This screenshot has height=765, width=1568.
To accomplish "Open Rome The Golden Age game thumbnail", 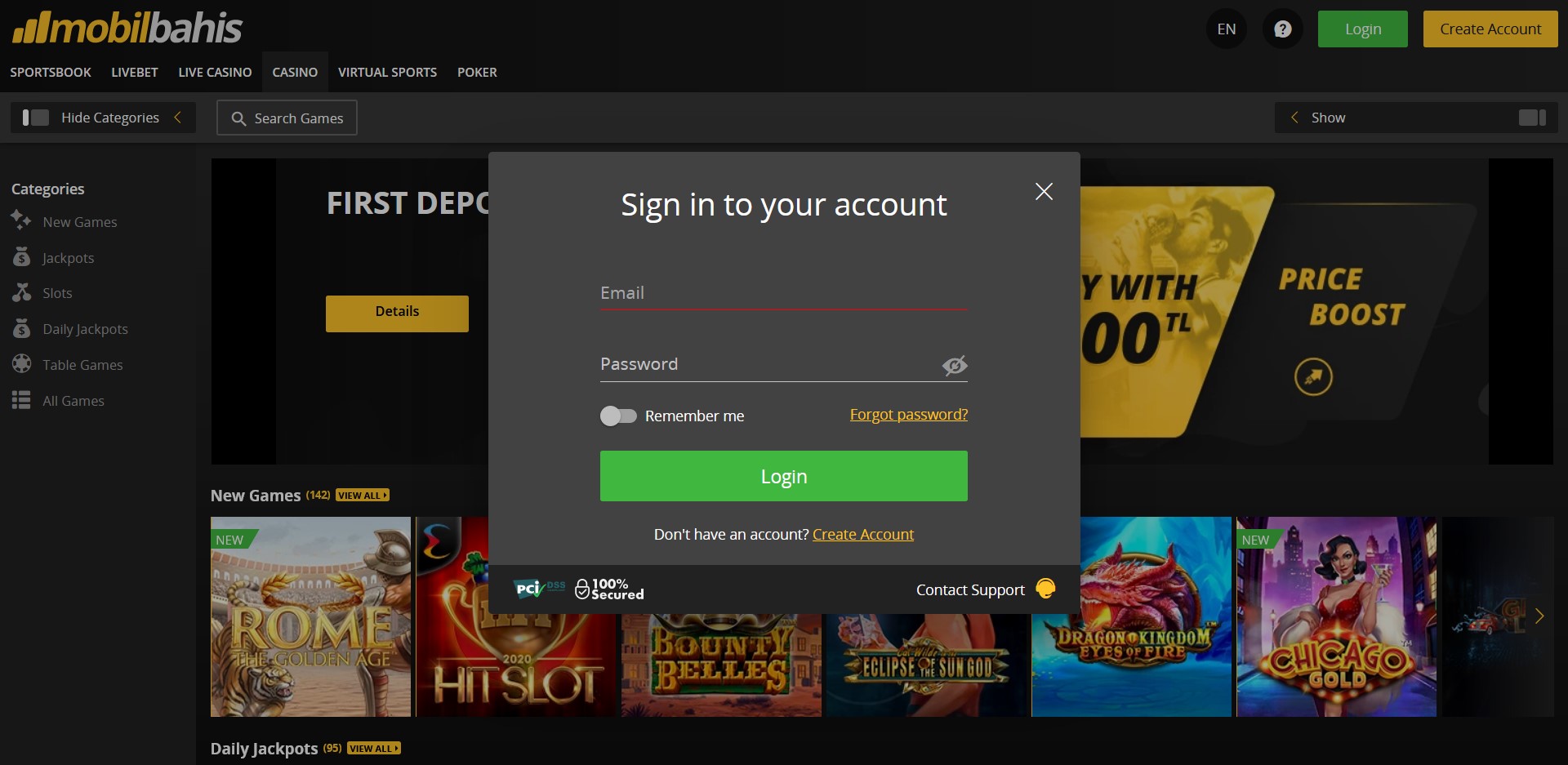I will tap(310, 616).
